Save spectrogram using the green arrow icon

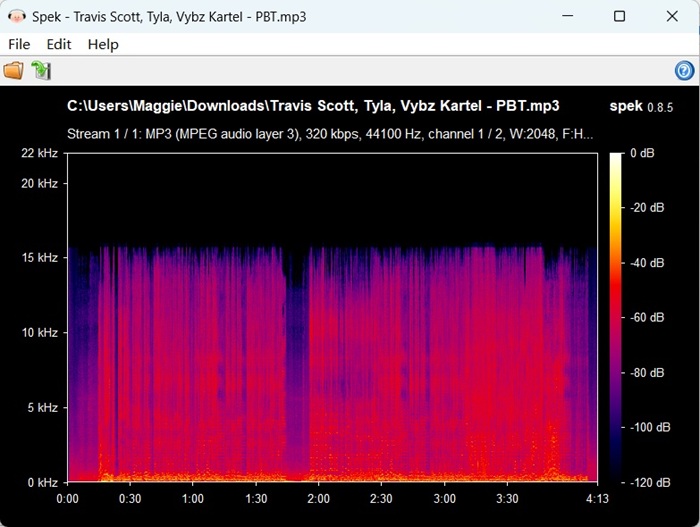[x=41, y=71]
